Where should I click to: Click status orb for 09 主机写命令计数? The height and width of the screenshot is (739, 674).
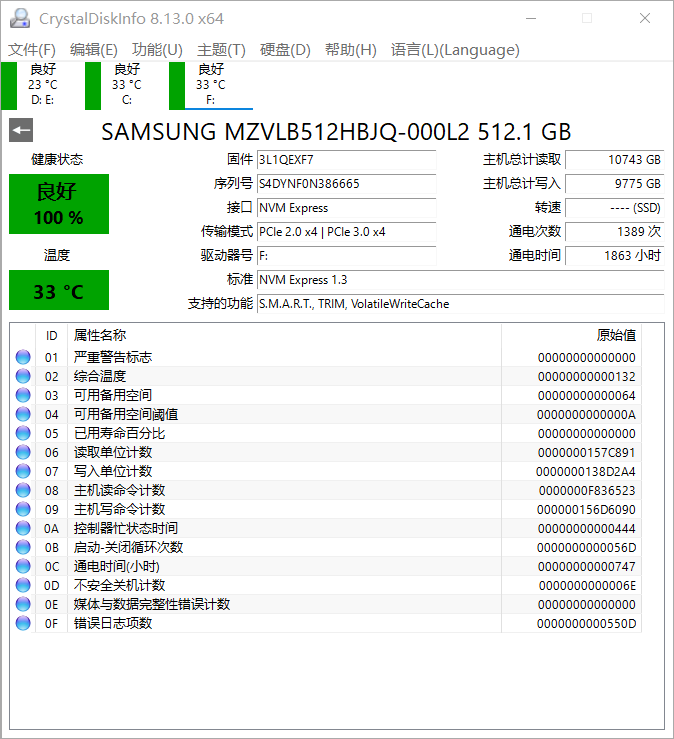pyautogui.click(x=23, y=509)
